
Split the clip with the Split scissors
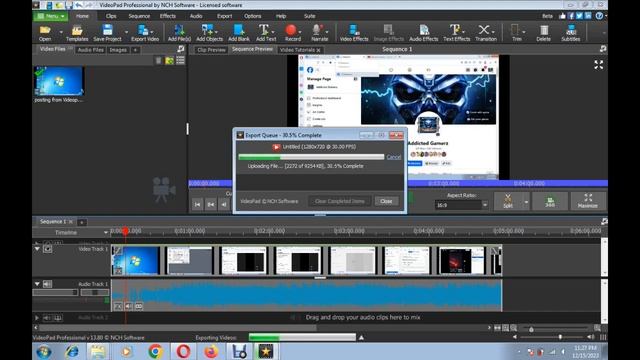coord(507,201)
